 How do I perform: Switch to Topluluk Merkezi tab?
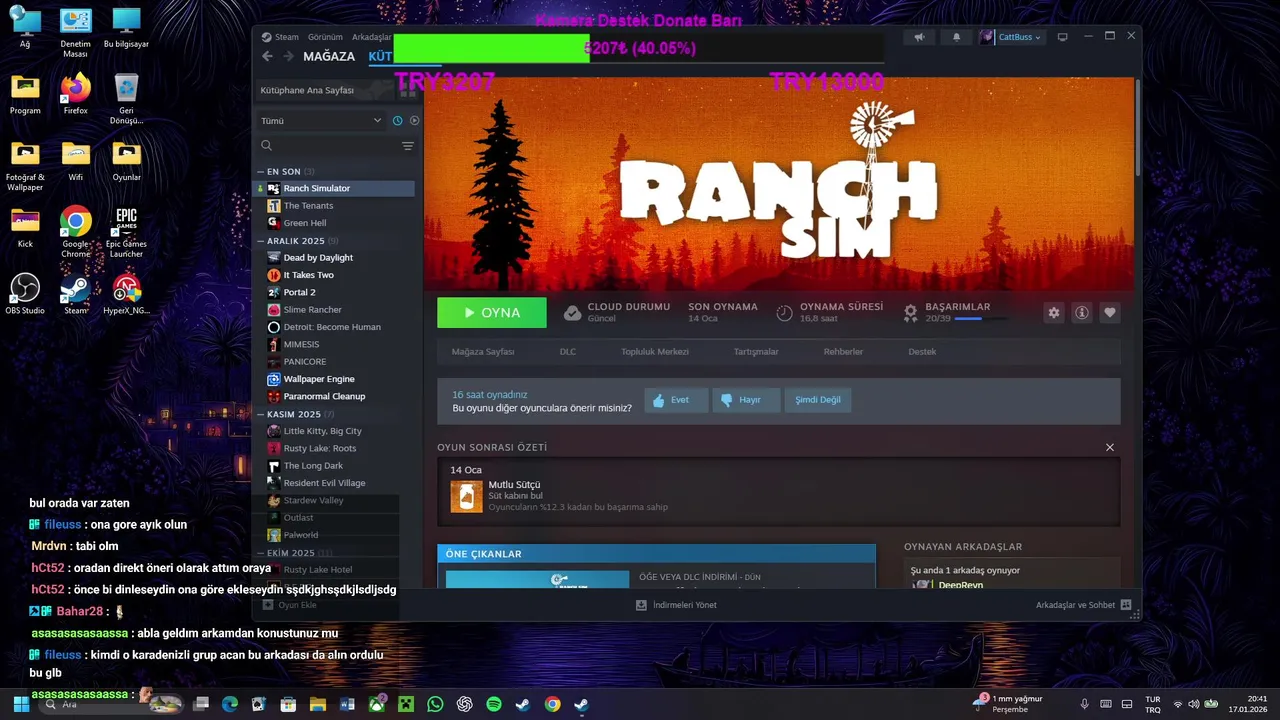(x=655, y=352)
